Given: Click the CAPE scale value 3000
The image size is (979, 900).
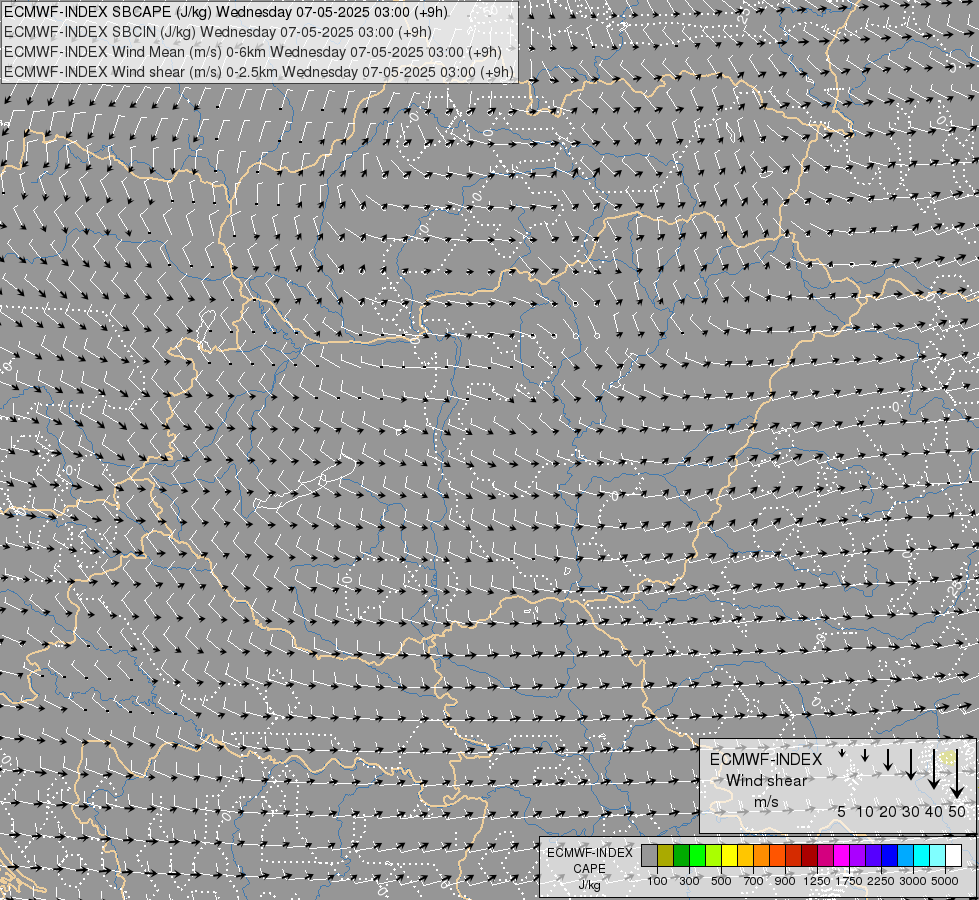Looking at the screenshot, I should tap(913, 881).
